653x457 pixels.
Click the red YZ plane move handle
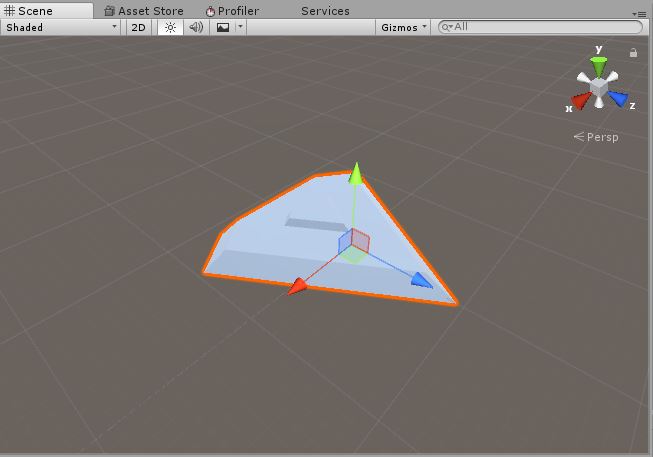tap(361, 240)
